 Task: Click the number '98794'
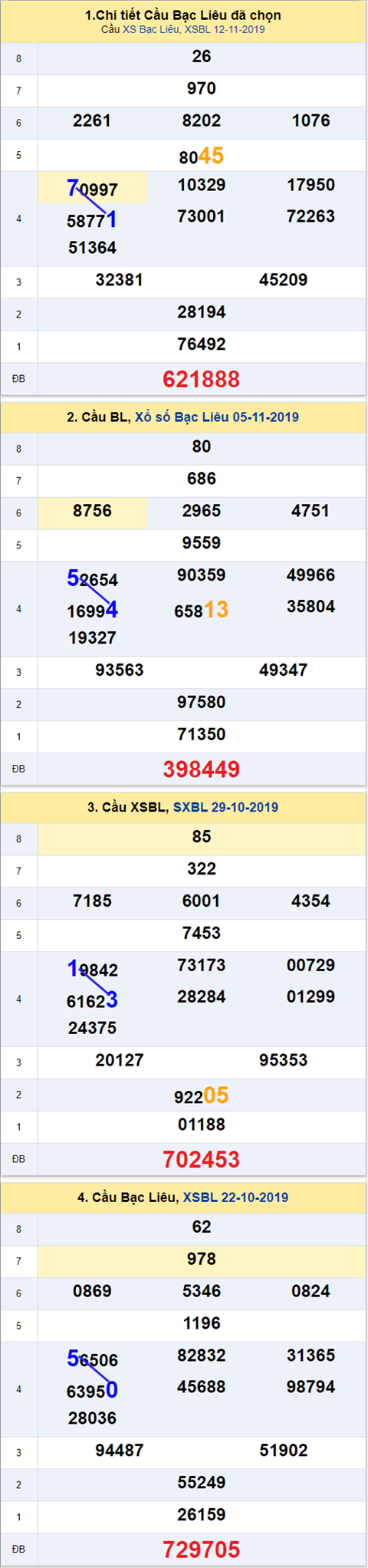310,1387
